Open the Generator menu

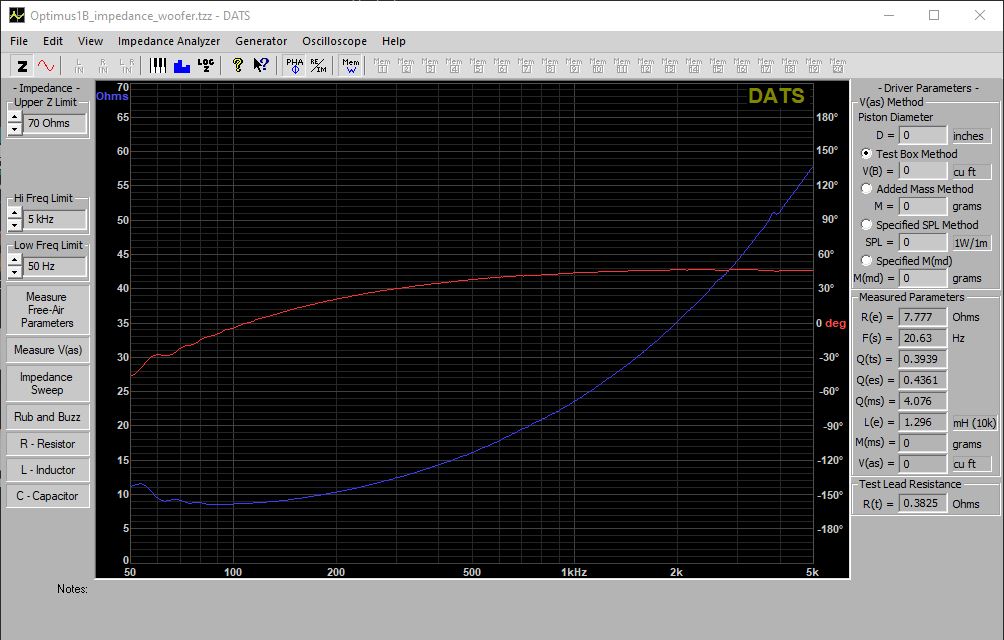[x=261, y=41]
